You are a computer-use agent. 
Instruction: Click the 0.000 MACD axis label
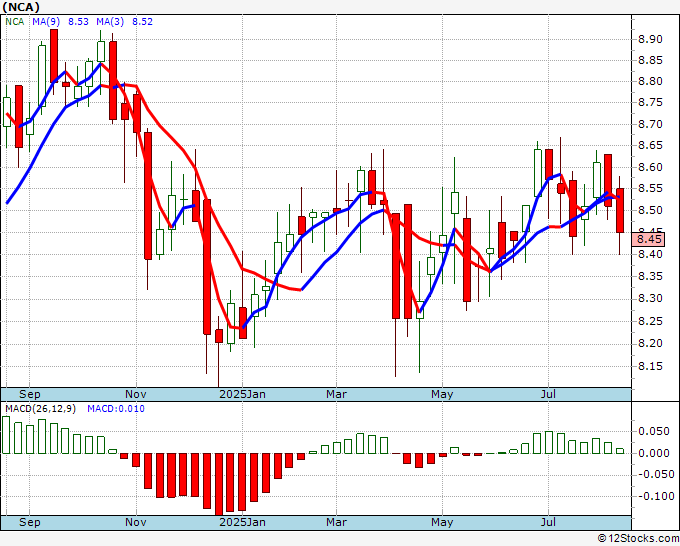click(654, 453)
